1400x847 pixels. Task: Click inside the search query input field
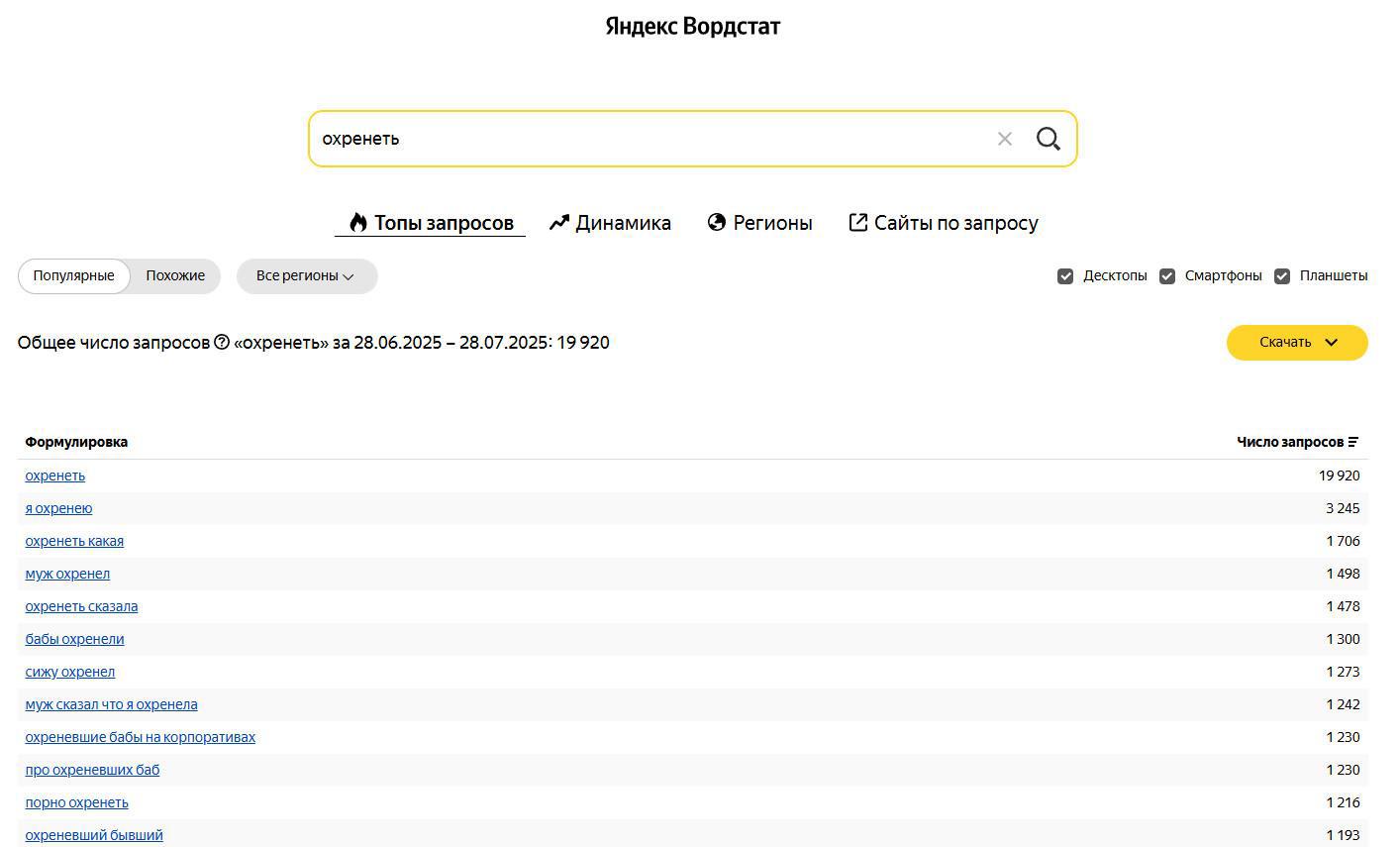coord(644,139)
